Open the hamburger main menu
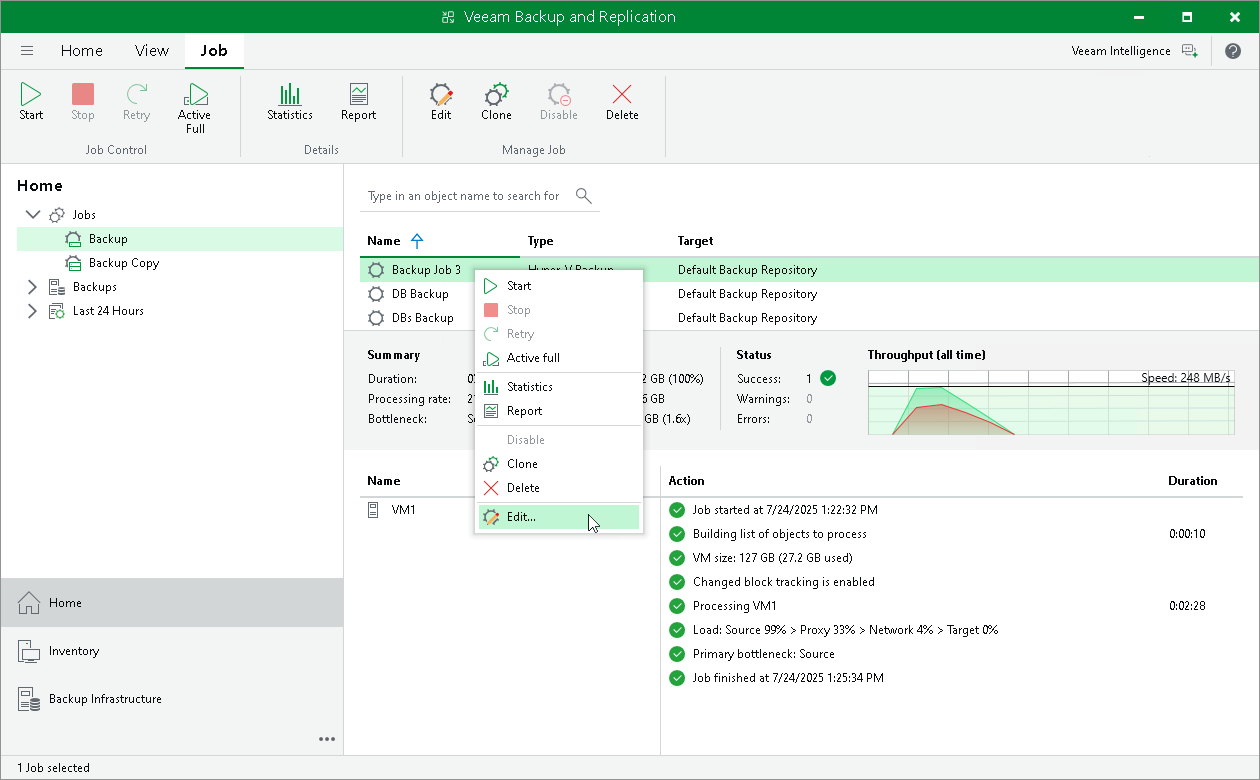 [27, 51]
